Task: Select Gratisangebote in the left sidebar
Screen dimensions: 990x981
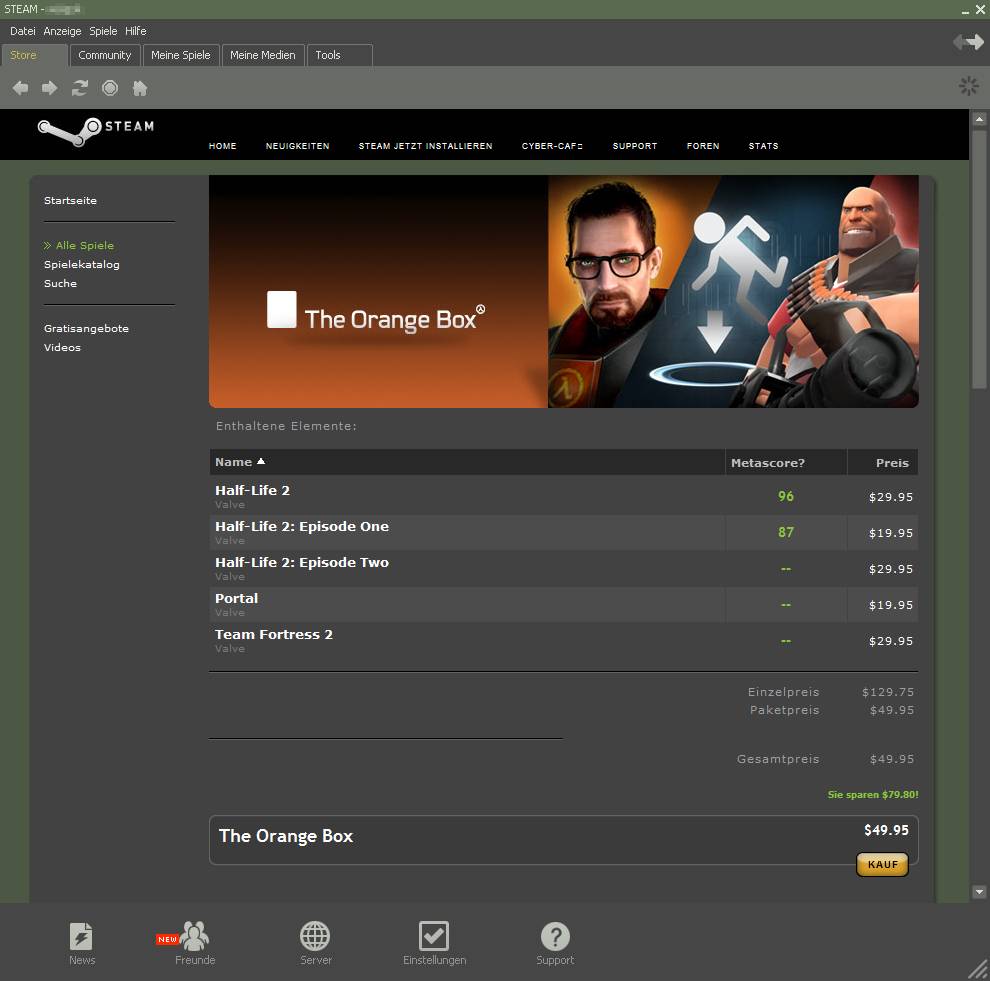Action: tap(86, 328)
